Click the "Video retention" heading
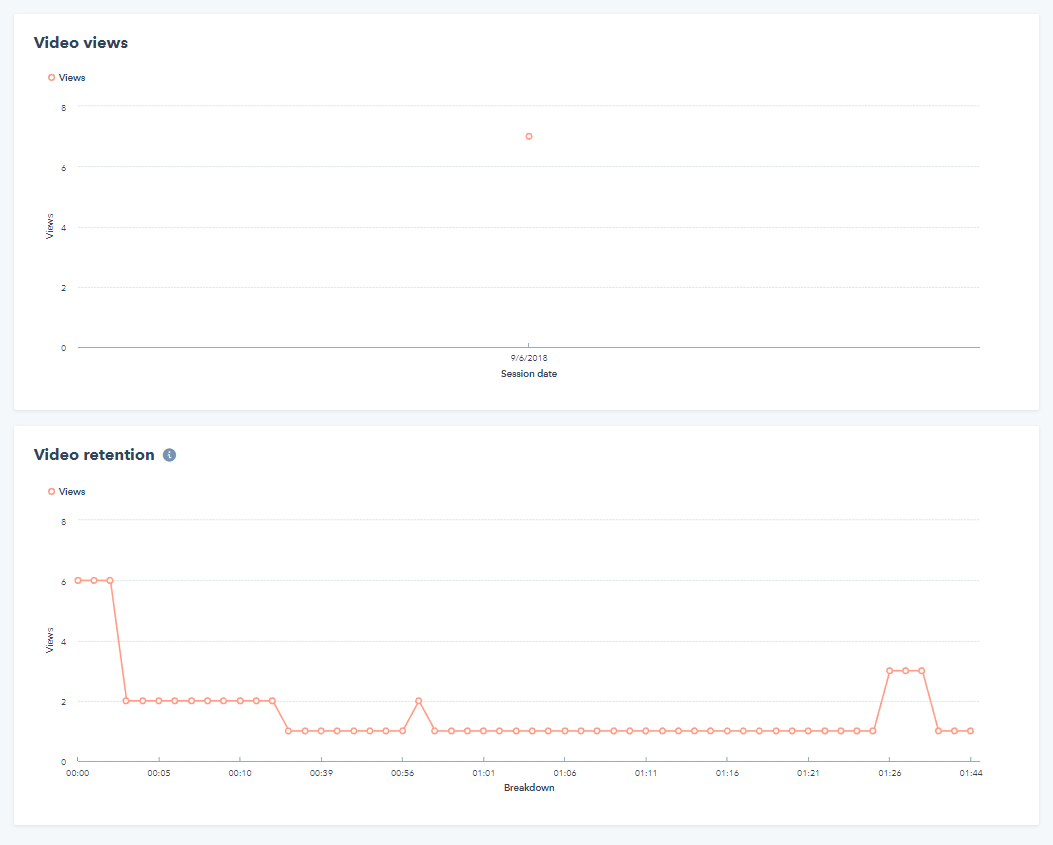Screen dimensions: 1053x845 tap(94, 455)
